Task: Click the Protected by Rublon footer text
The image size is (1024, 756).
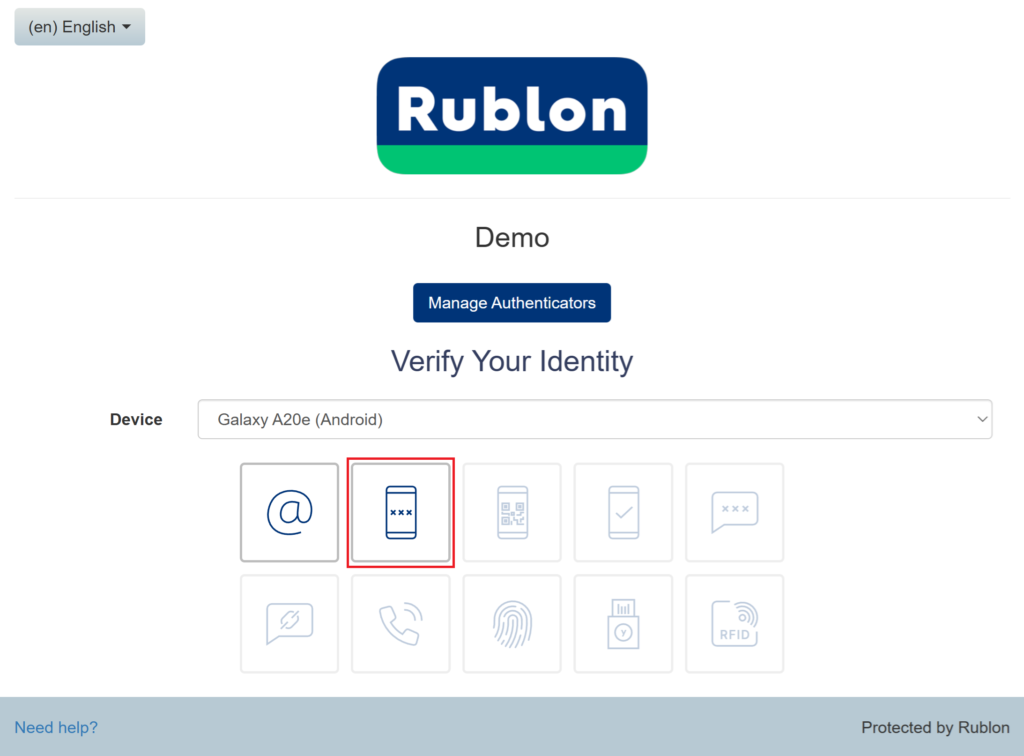Action: (x=935, y=728)
